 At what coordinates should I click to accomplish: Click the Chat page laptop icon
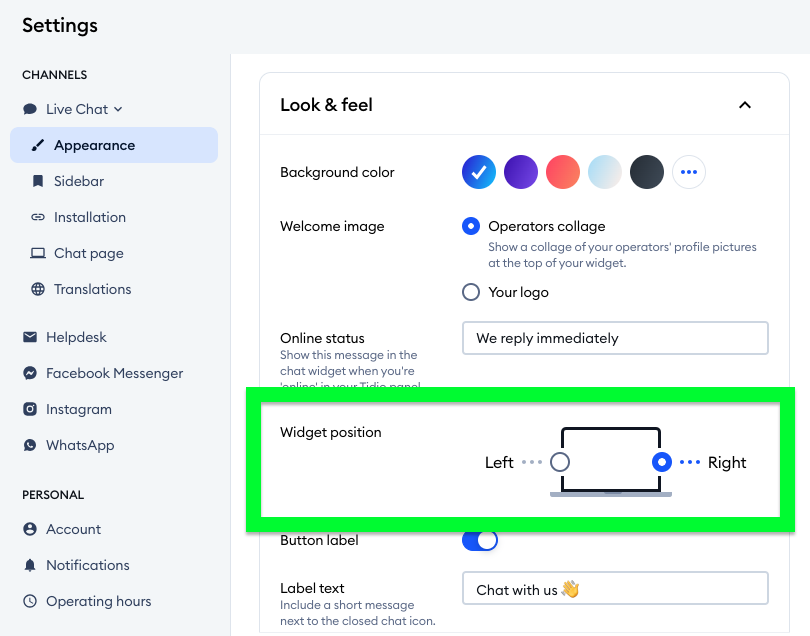pyautogui.click(x=38, y=253)
